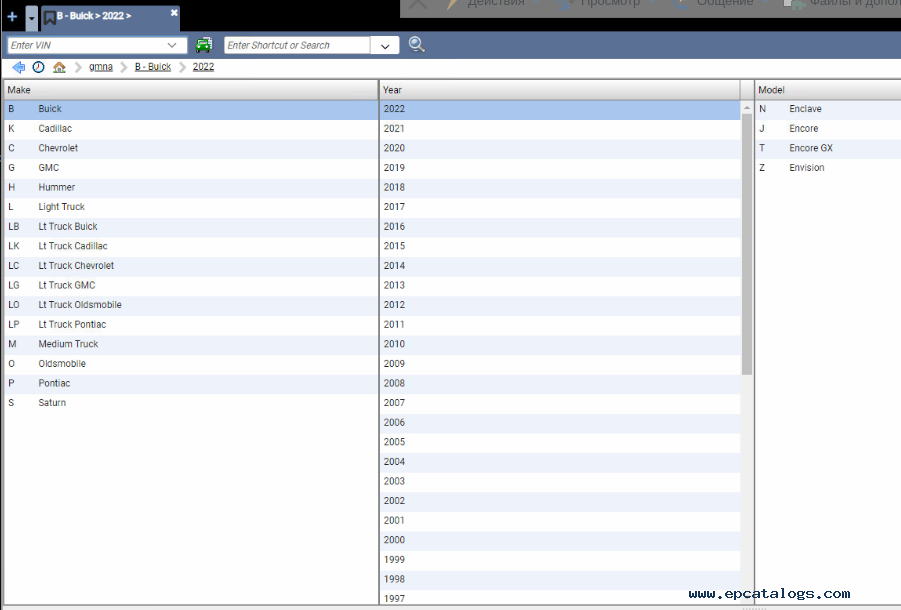The image size is (901, 610).
Task: Select 'Lt Truck Cadillac' in the Make list
Action: point(191,246)
